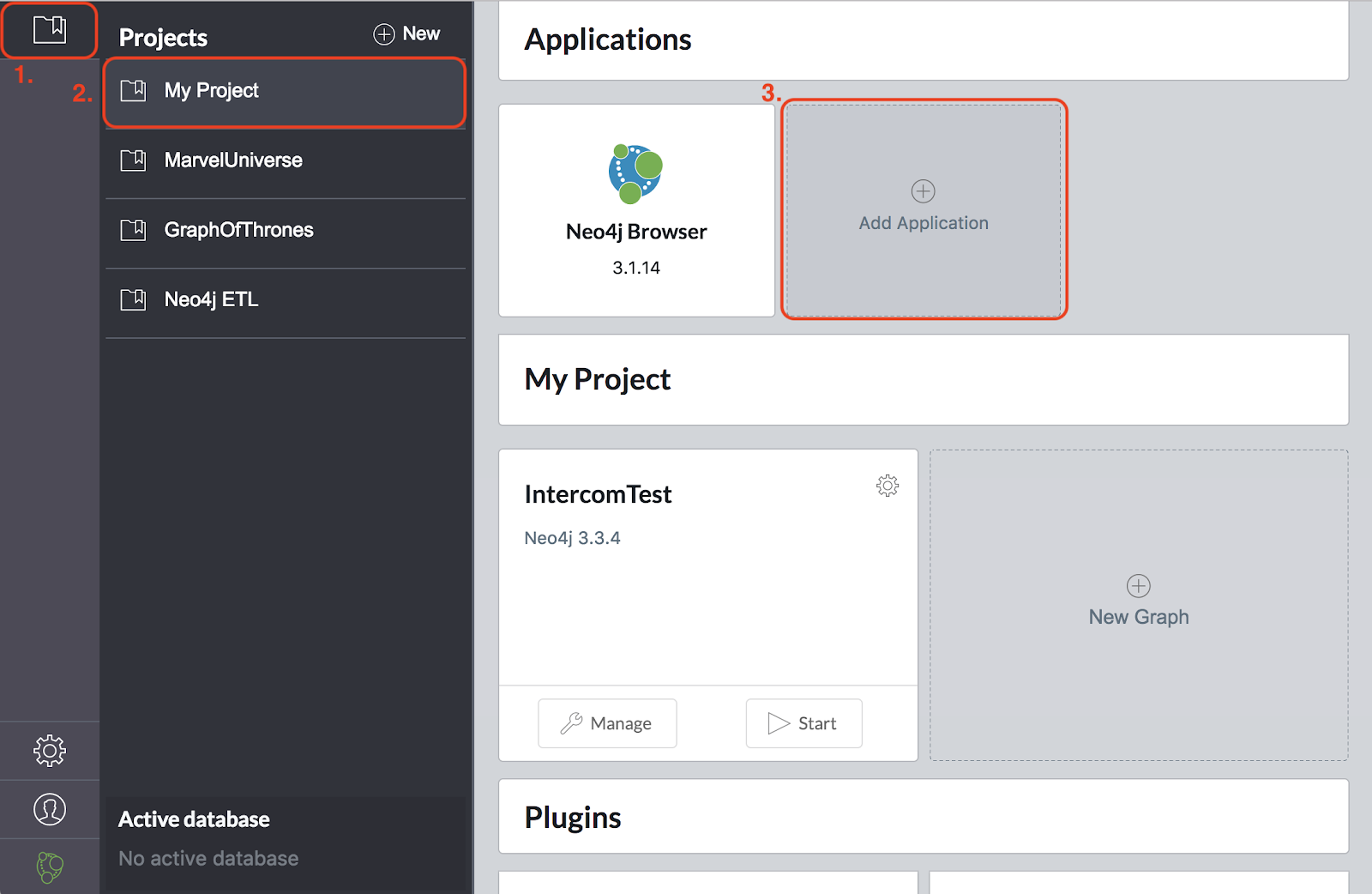Click the MarvelUniverse project icon

133,160
